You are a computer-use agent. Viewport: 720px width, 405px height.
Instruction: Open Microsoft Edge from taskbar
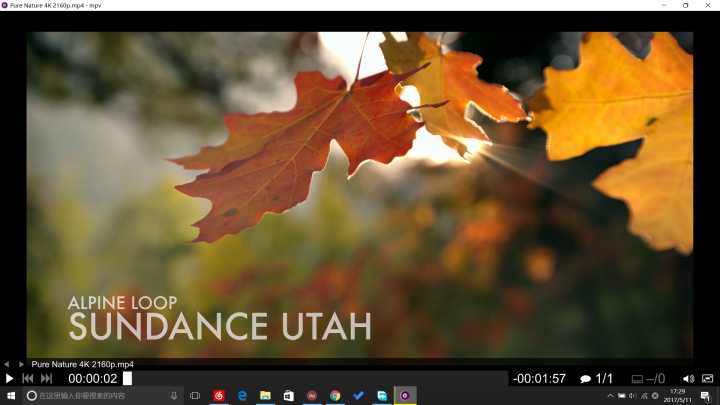[x=242, y=396]
